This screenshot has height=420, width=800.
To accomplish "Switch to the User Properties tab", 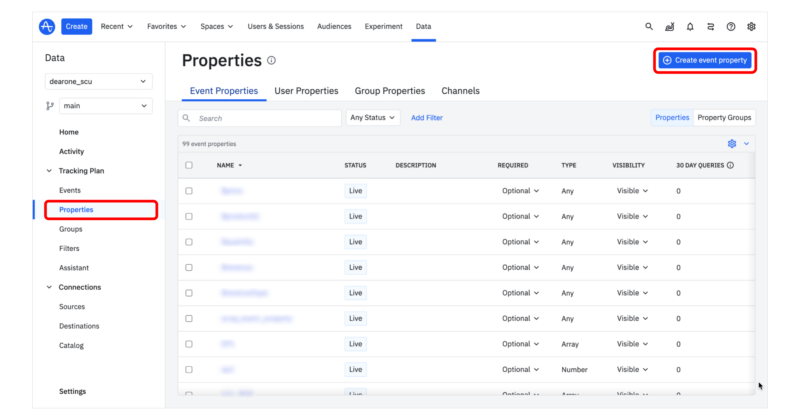I will pos(306,91).
